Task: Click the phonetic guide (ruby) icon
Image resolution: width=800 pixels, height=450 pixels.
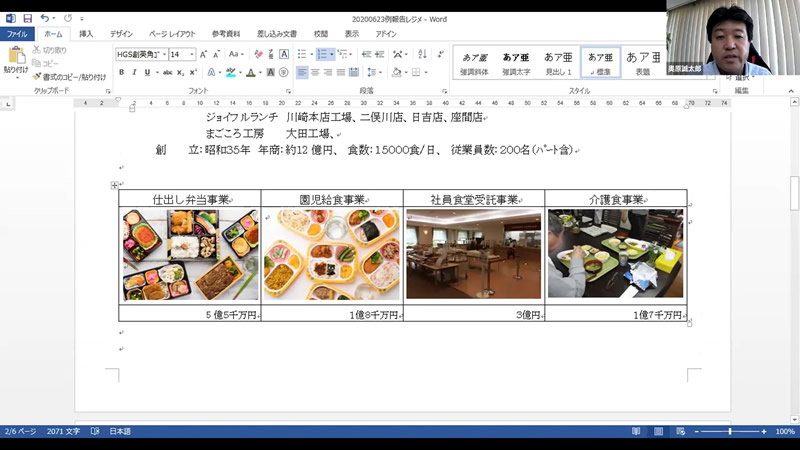Action: coord(271,54)
